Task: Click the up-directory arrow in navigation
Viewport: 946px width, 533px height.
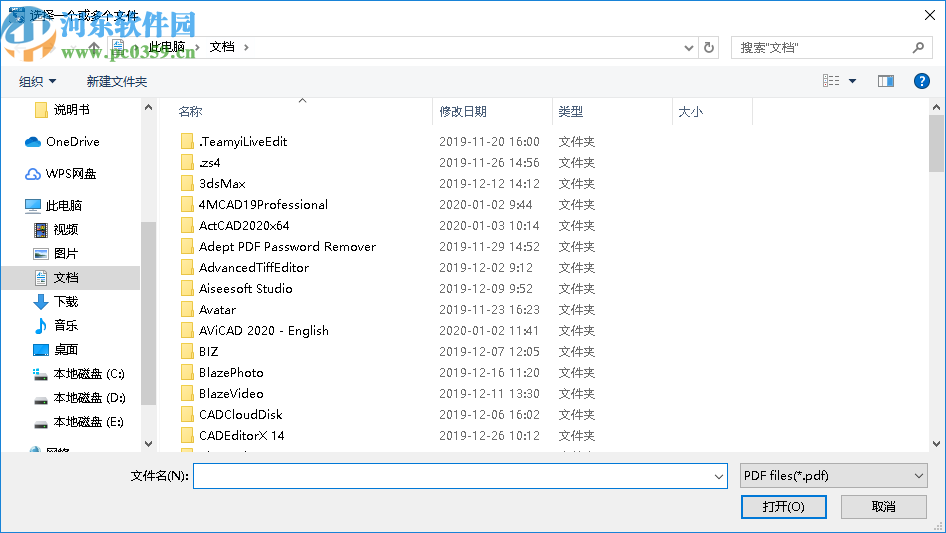Action: coord(94,47)
